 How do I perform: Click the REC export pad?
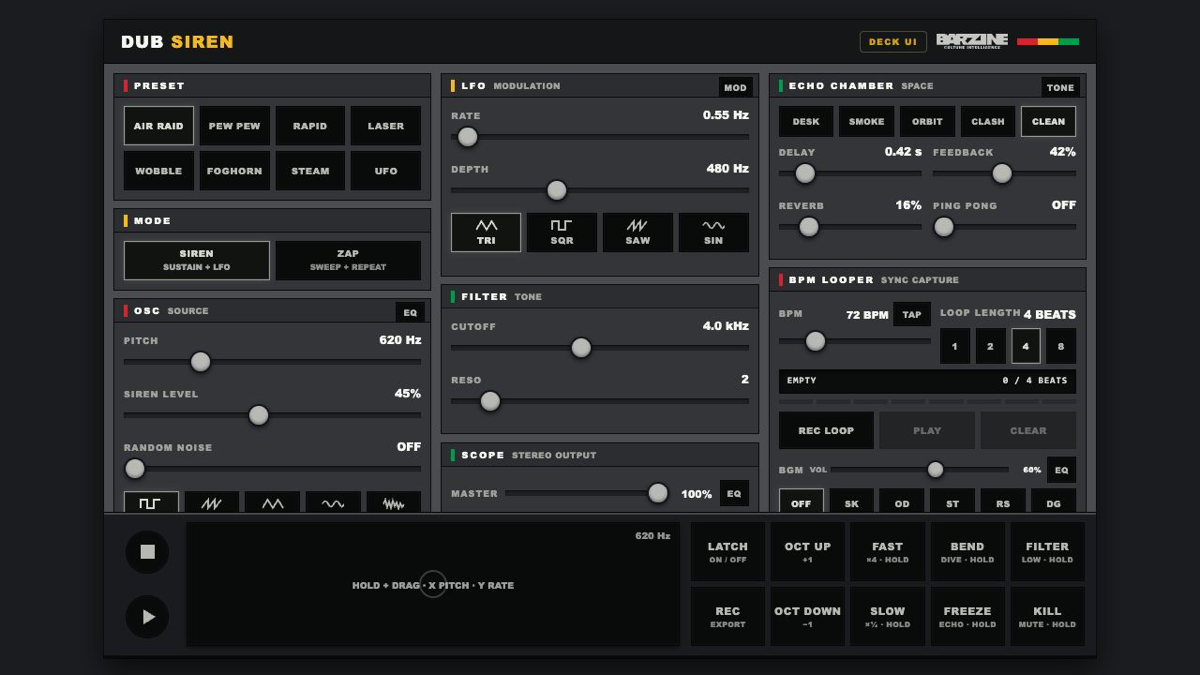[x=728, y=617]
